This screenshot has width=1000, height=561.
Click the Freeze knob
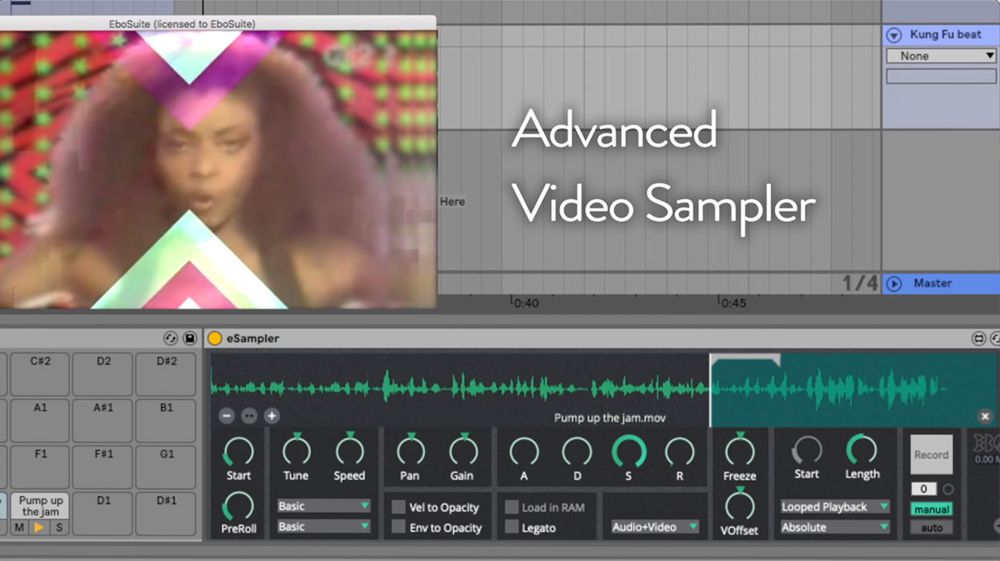(740, 450)
